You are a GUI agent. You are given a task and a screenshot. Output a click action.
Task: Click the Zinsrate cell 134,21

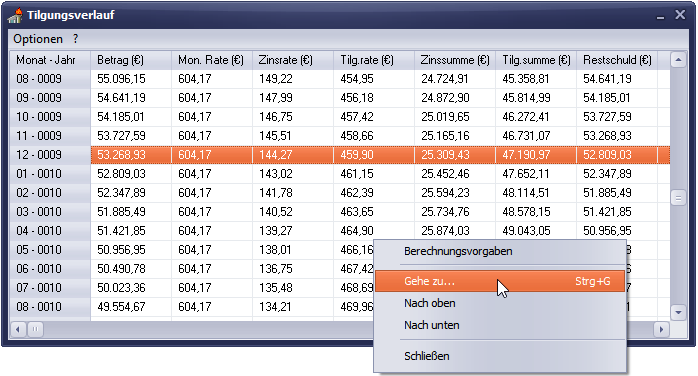click(x=293, y=307)
